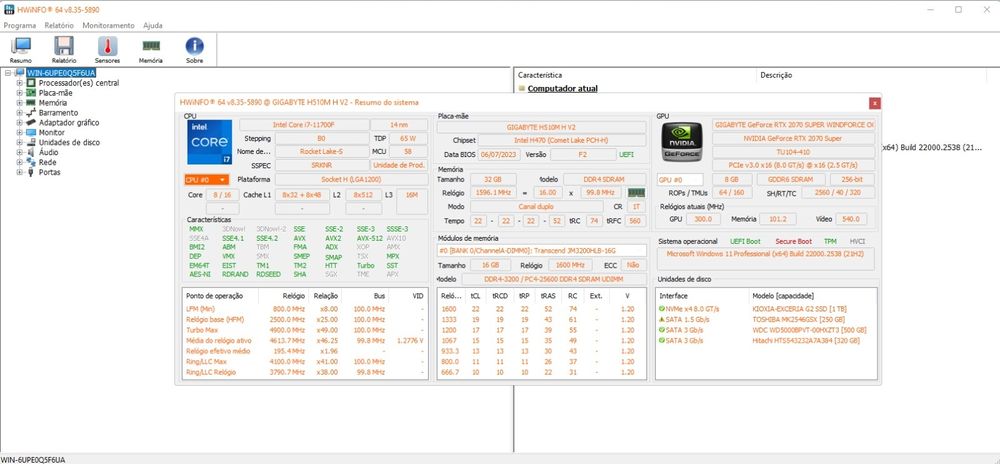Close the Resumo do sistema window

pos(875,103)
